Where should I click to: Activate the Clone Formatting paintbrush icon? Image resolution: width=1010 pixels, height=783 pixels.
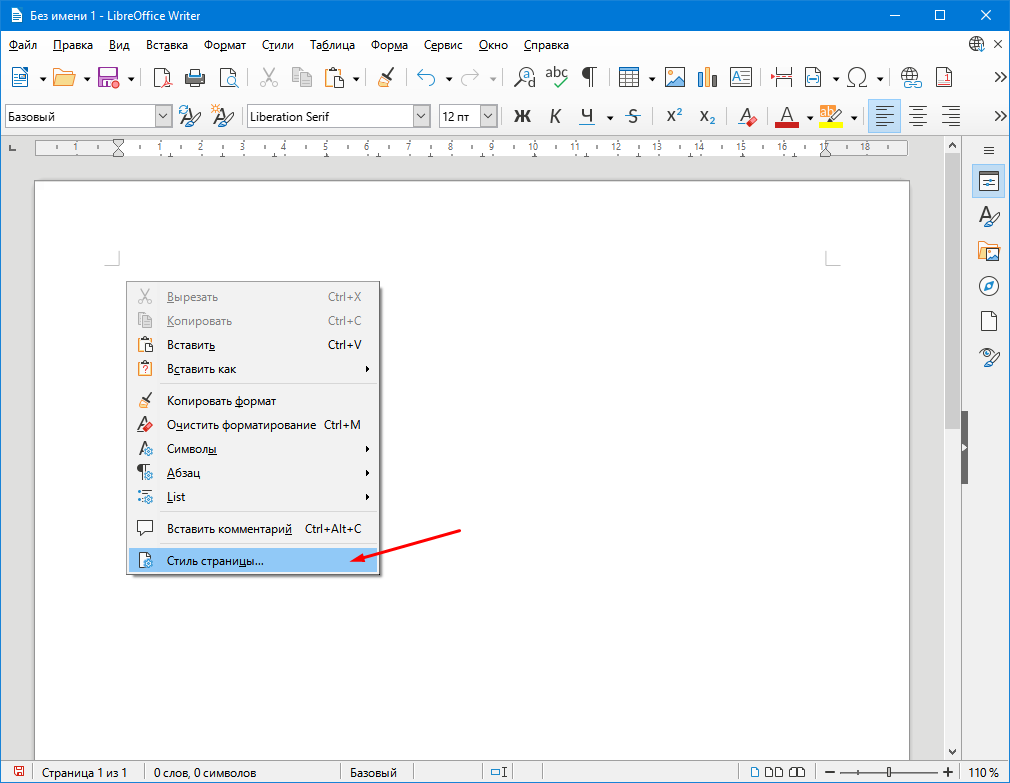pos(386,78)
